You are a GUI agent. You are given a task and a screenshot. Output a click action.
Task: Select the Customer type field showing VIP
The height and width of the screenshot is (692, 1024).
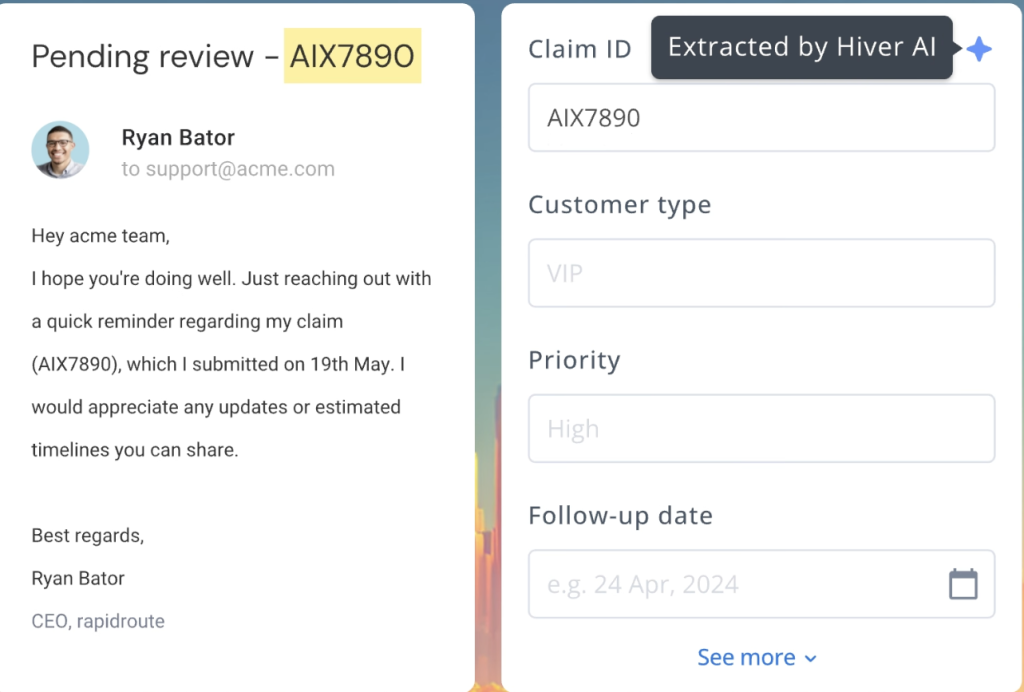coord(761,273)
